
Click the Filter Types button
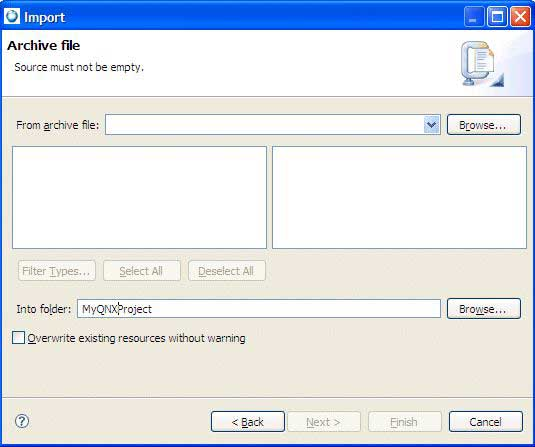(57, 271)
